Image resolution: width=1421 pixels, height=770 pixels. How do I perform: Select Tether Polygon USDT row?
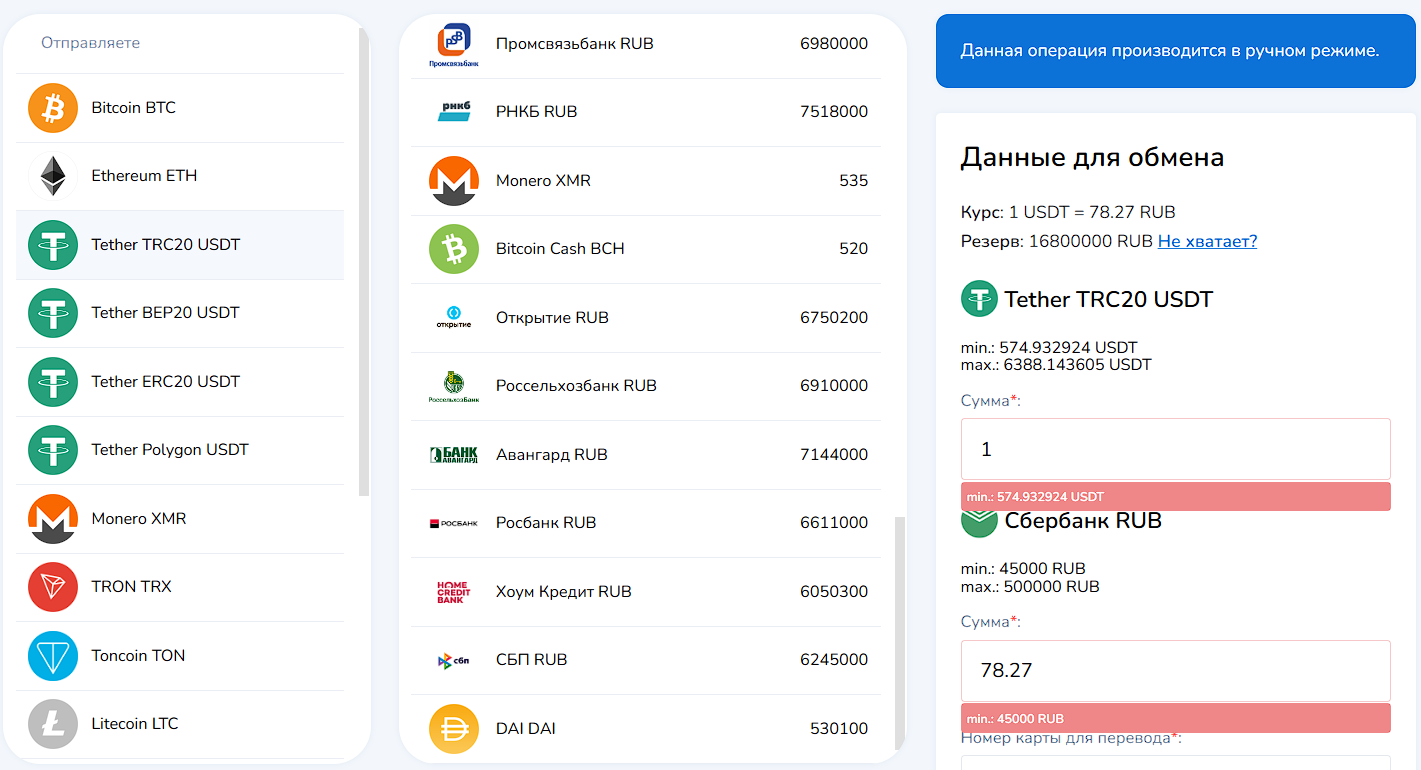point(180,450)
